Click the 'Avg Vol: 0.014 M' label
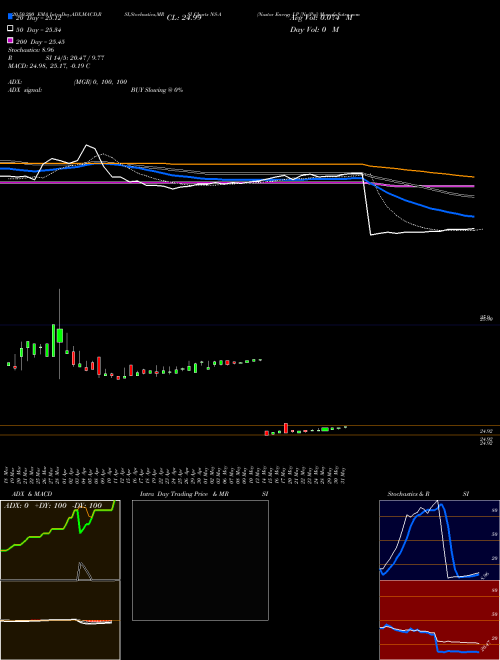The height and width of the screenshot is (660, 500). click(322, 18)
